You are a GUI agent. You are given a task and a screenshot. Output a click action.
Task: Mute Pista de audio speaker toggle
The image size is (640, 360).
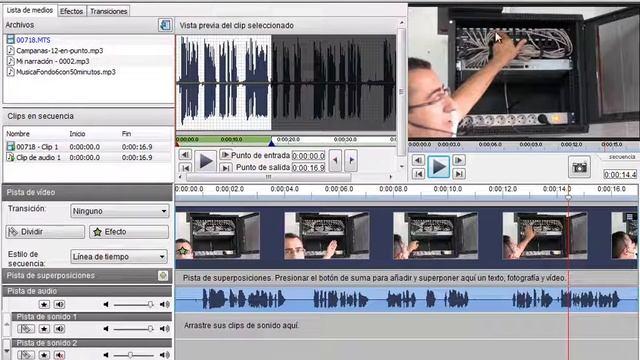pos(60,304)
